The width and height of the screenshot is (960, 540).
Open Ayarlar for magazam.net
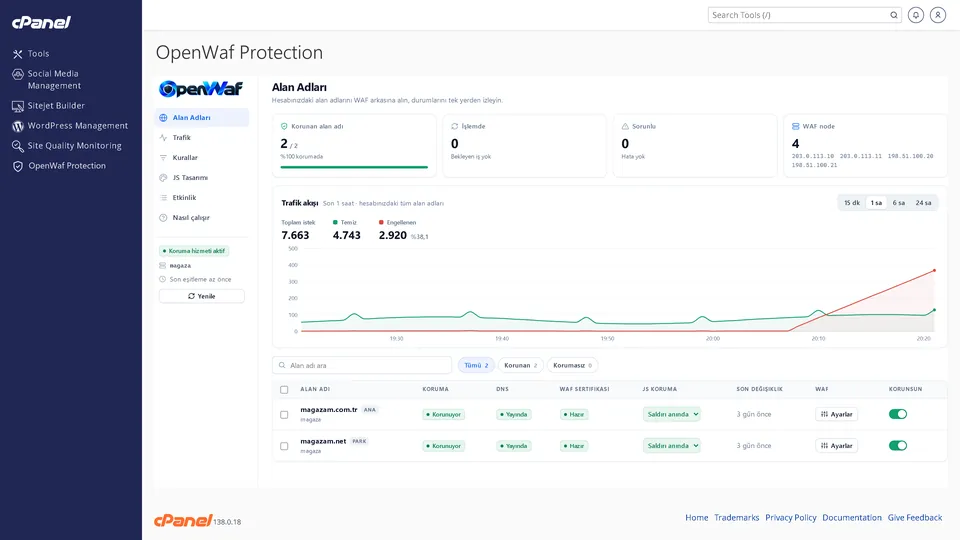click(x=836, y=446)
